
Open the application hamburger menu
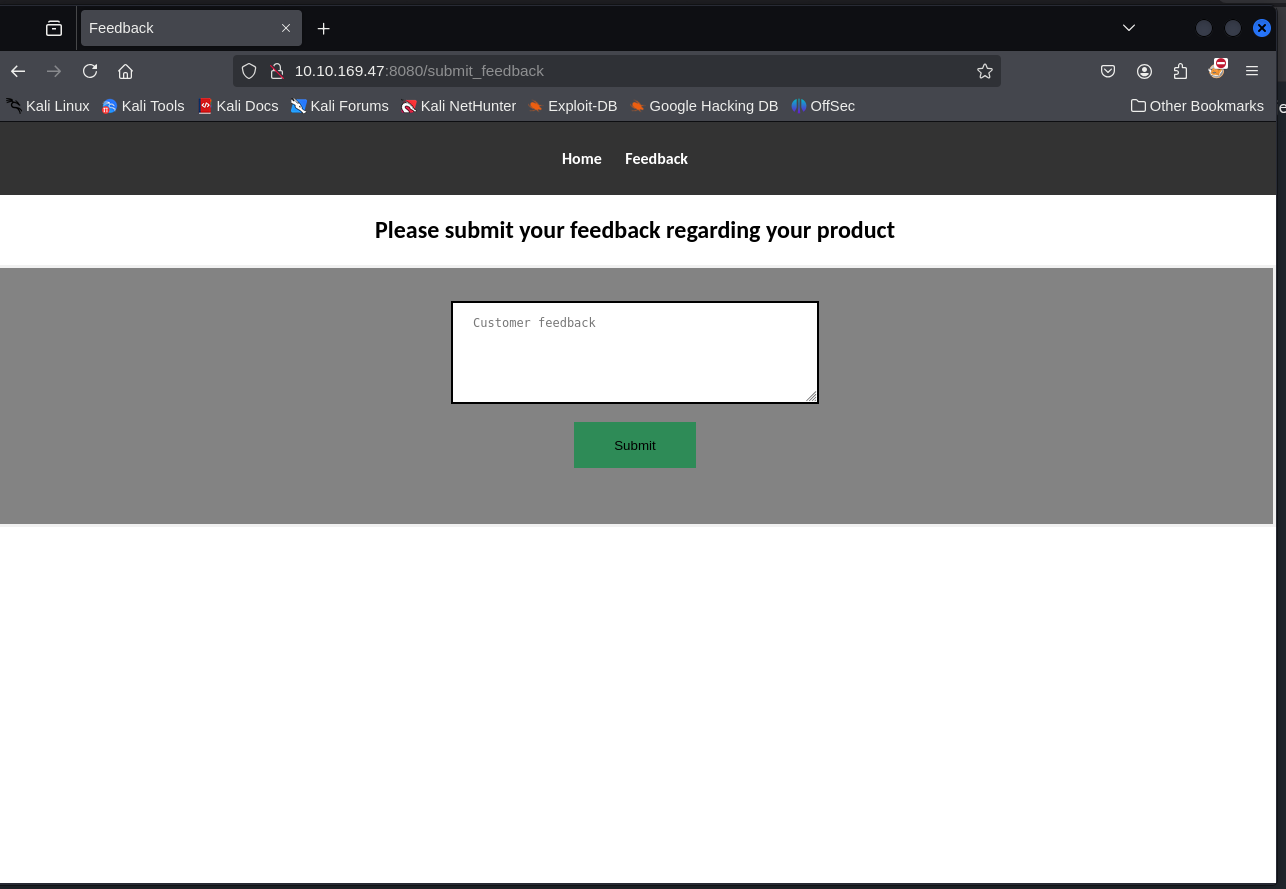[x=1252, y=71]
